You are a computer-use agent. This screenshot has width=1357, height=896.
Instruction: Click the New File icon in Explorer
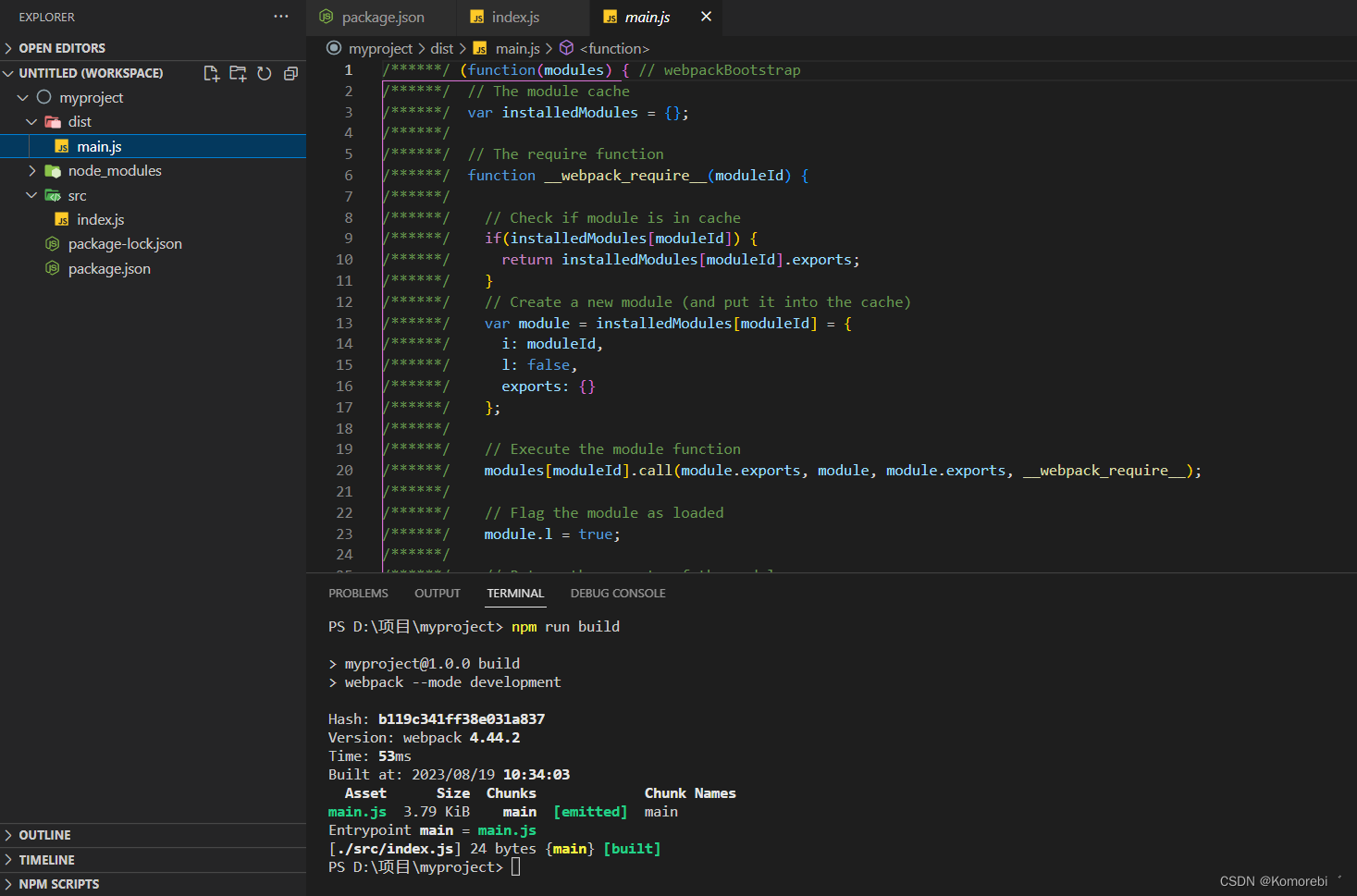211,73
